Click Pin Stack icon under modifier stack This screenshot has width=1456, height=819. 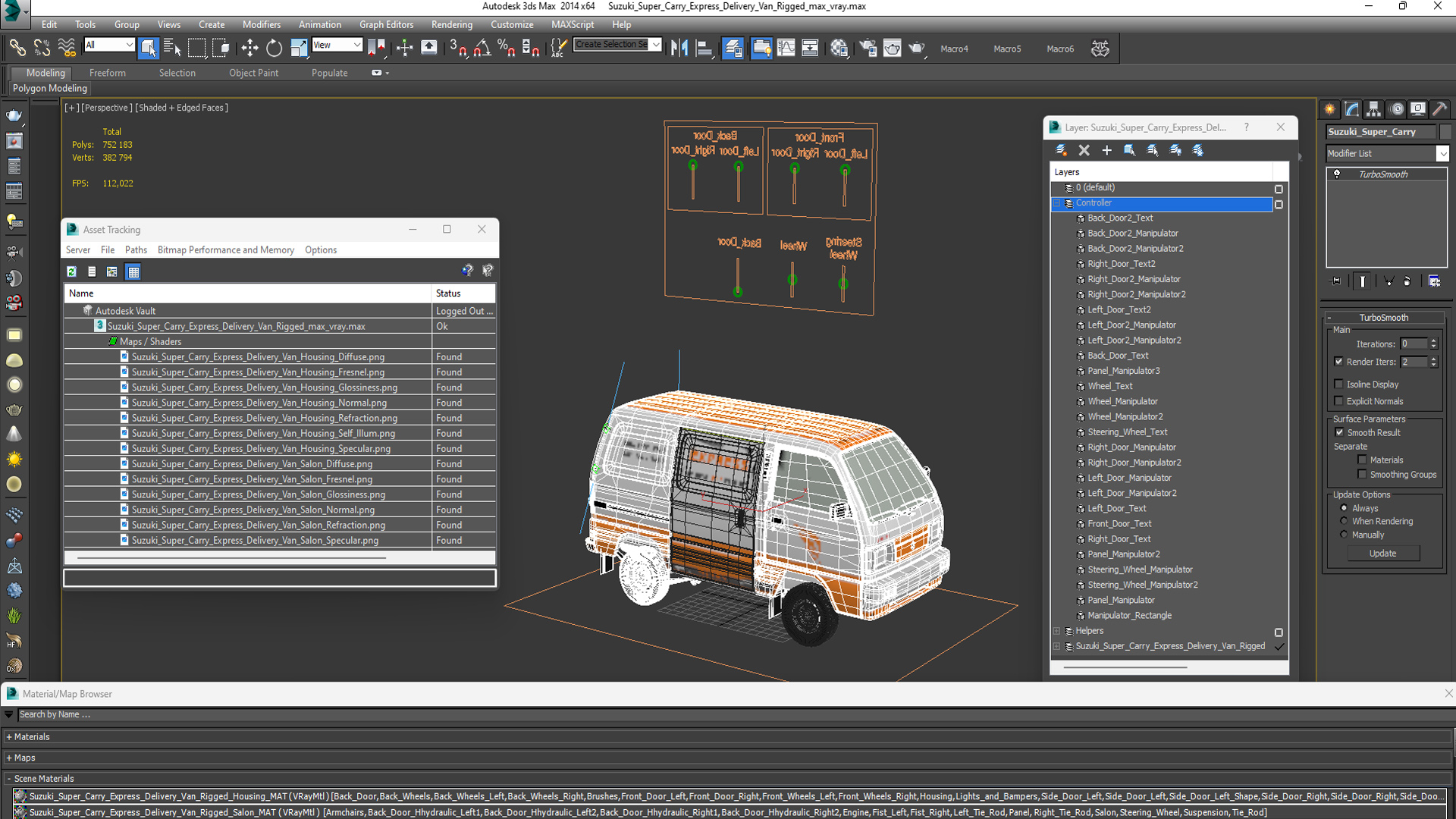1336,281
